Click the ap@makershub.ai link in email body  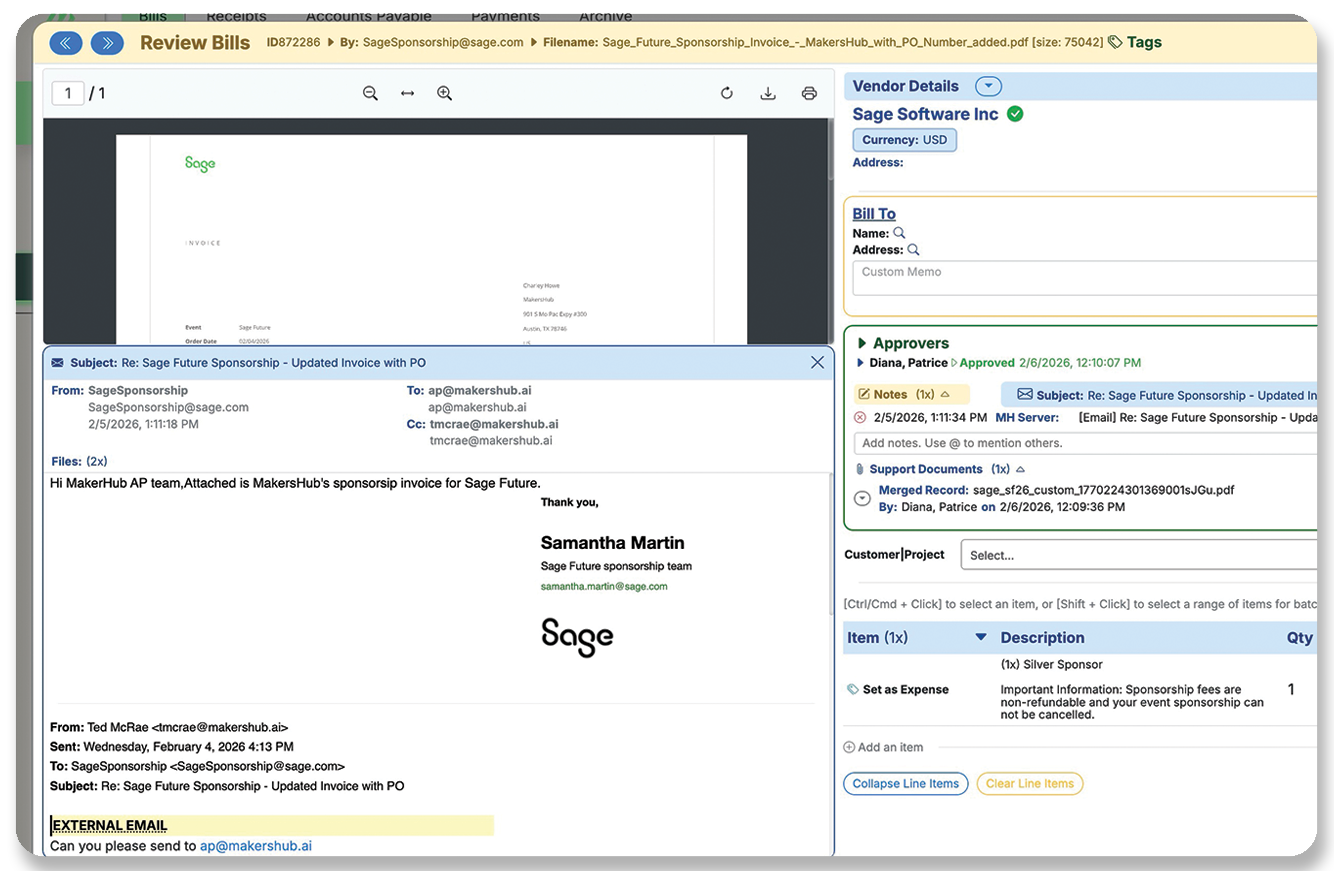coord(256,846)
